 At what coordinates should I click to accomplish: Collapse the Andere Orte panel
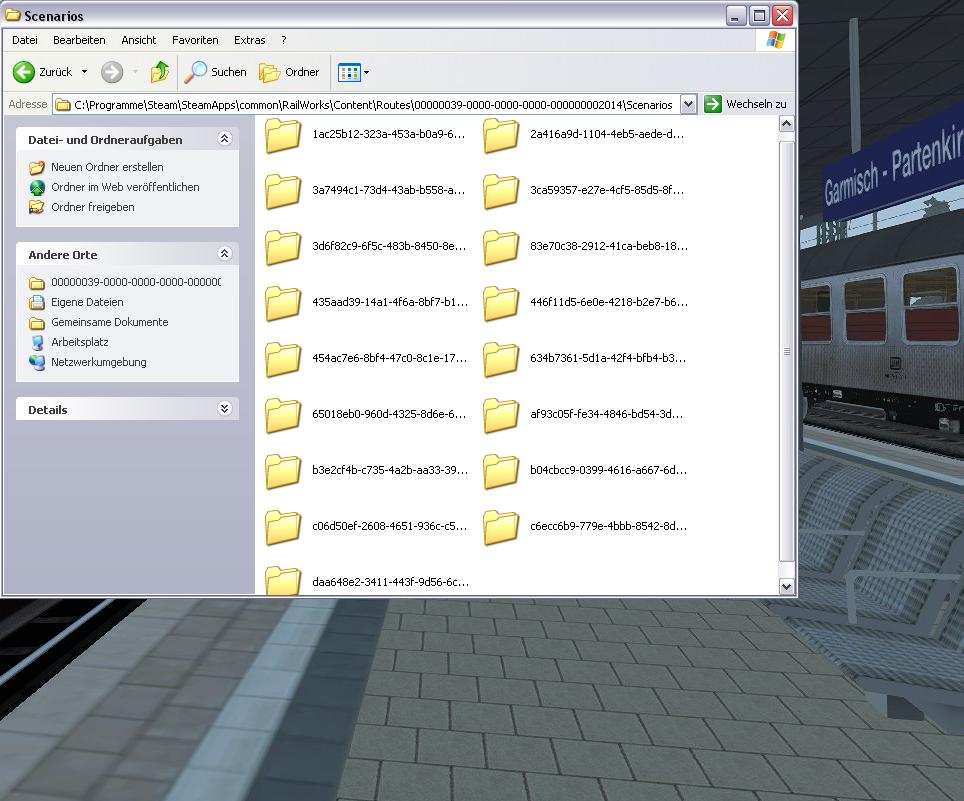224,254
